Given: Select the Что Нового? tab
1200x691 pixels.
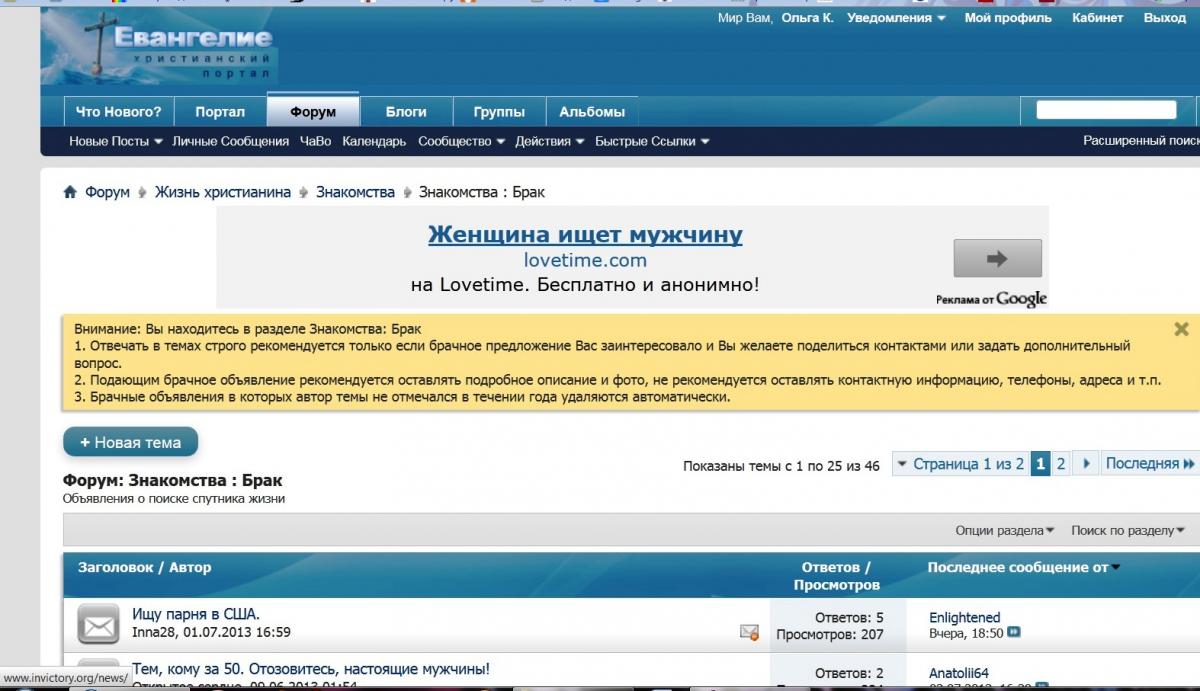Looking at the screenshot, I should pos(118,112).
